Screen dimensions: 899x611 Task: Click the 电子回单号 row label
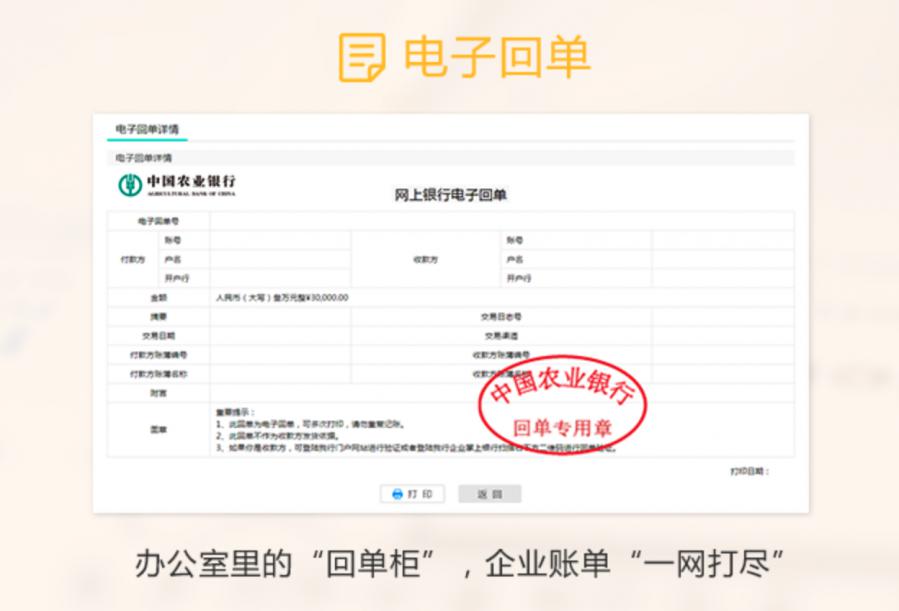coord(158,221)
